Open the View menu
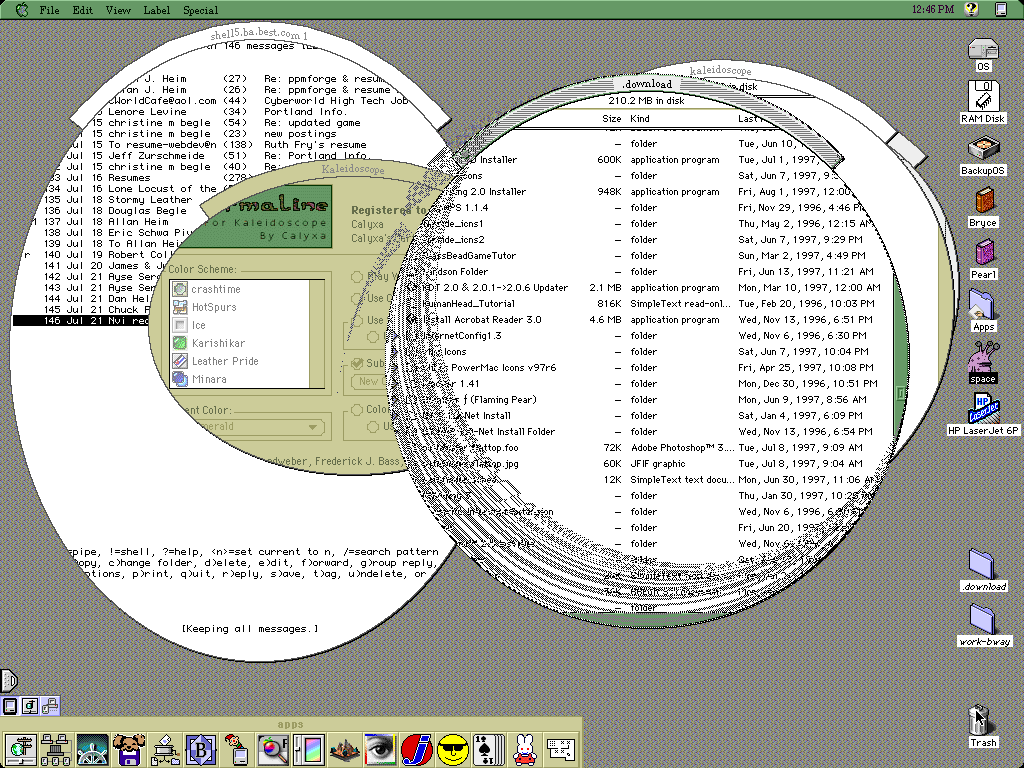This screenshot has height=768, width=1024. click(118, 10)
